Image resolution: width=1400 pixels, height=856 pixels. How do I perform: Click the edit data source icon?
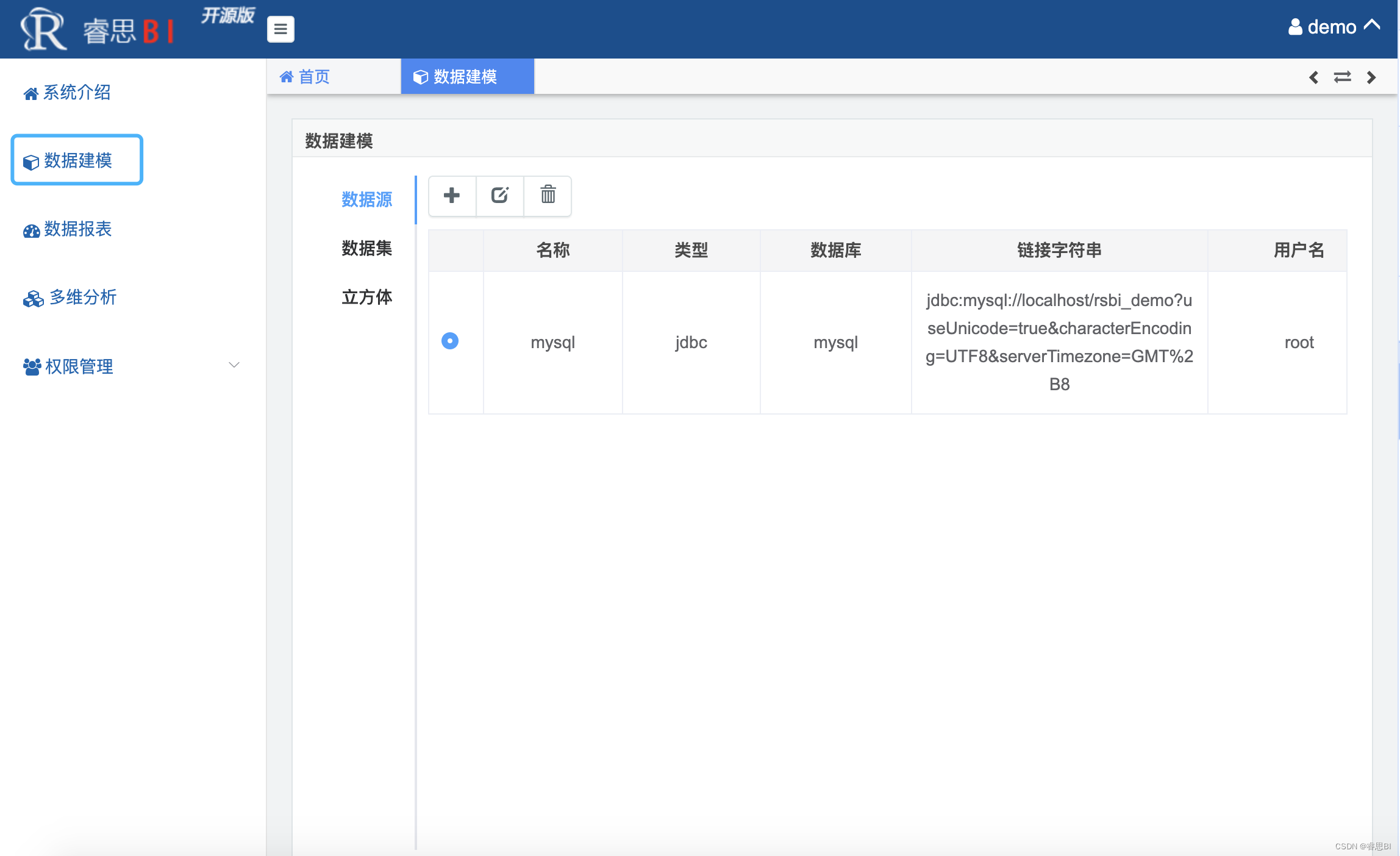499,196
